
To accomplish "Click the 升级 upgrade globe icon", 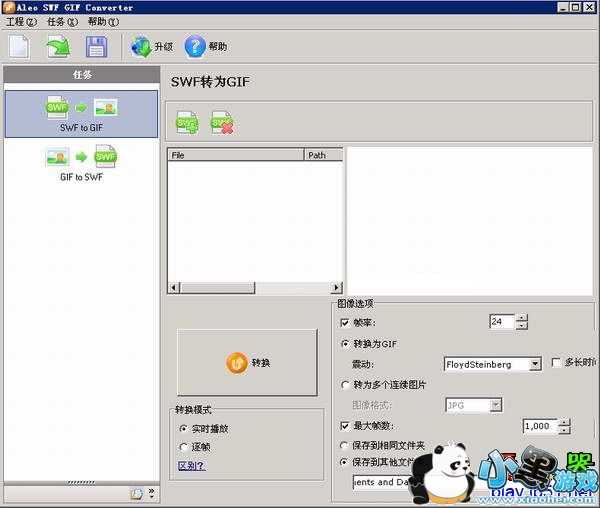I will (141, 46).
